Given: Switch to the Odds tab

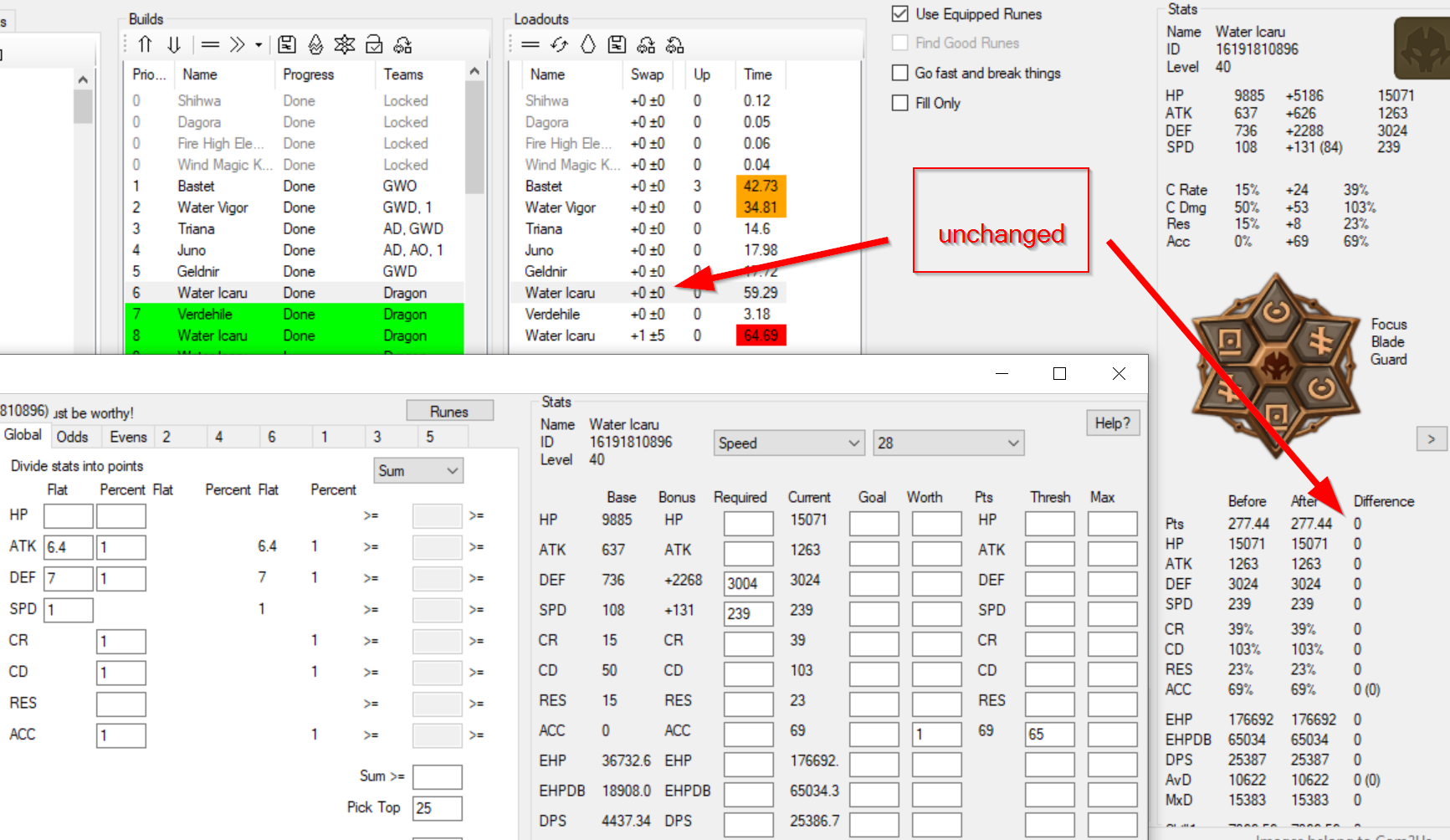Looking at the screenshot, I should point(74,436).
